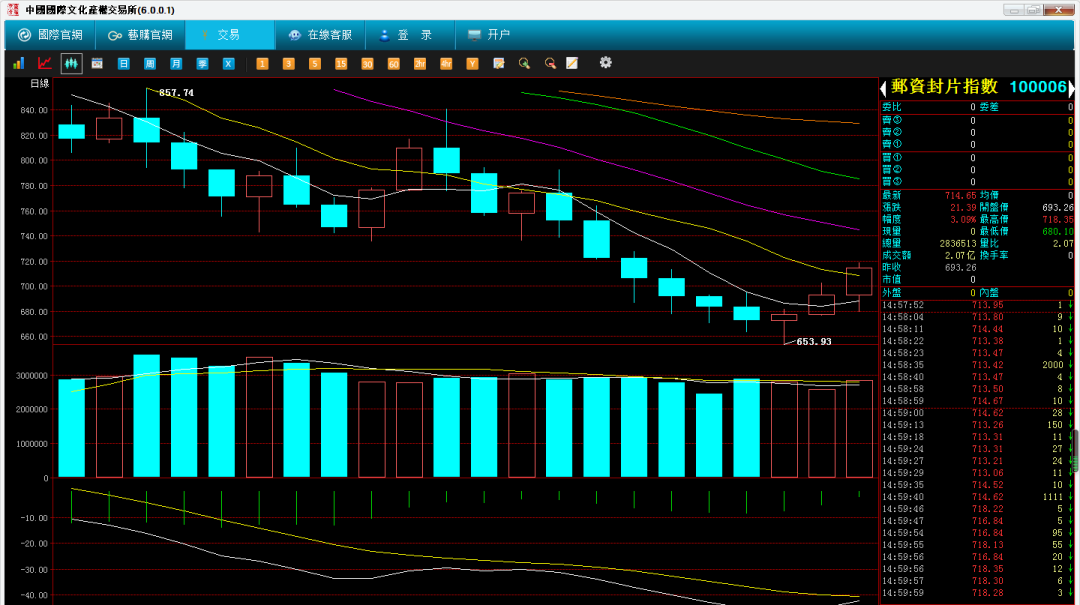Click the orange Y period icon

[x=472, y=63]
